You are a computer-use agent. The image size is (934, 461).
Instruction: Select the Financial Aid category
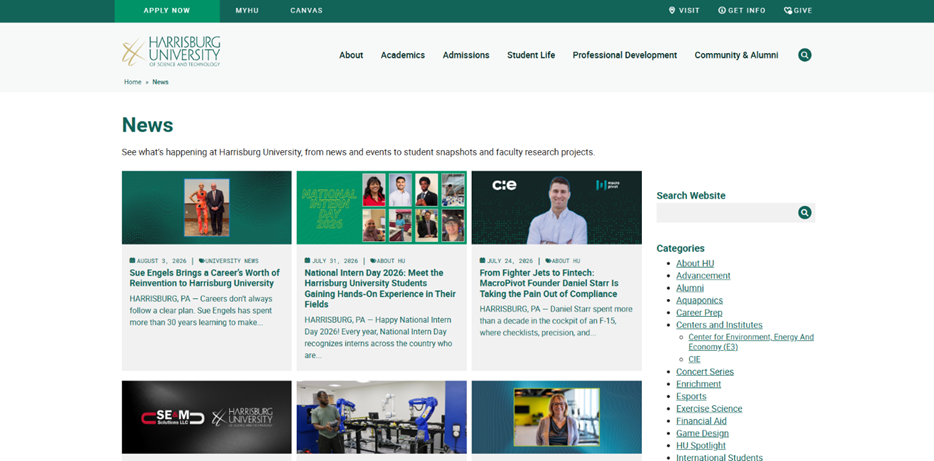coord(701,421)
